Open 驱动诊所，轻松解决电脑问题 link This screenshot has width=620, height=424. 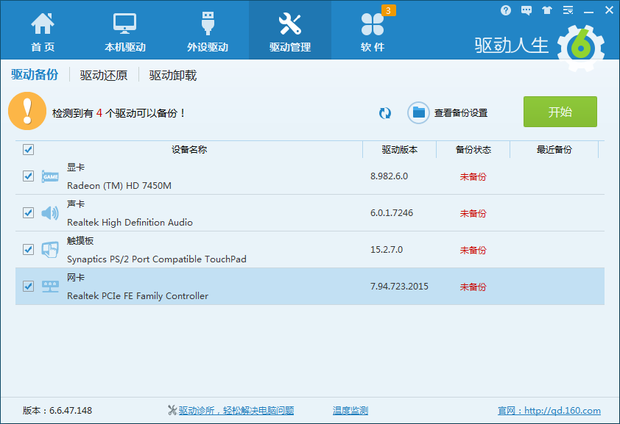click(236, 411)
